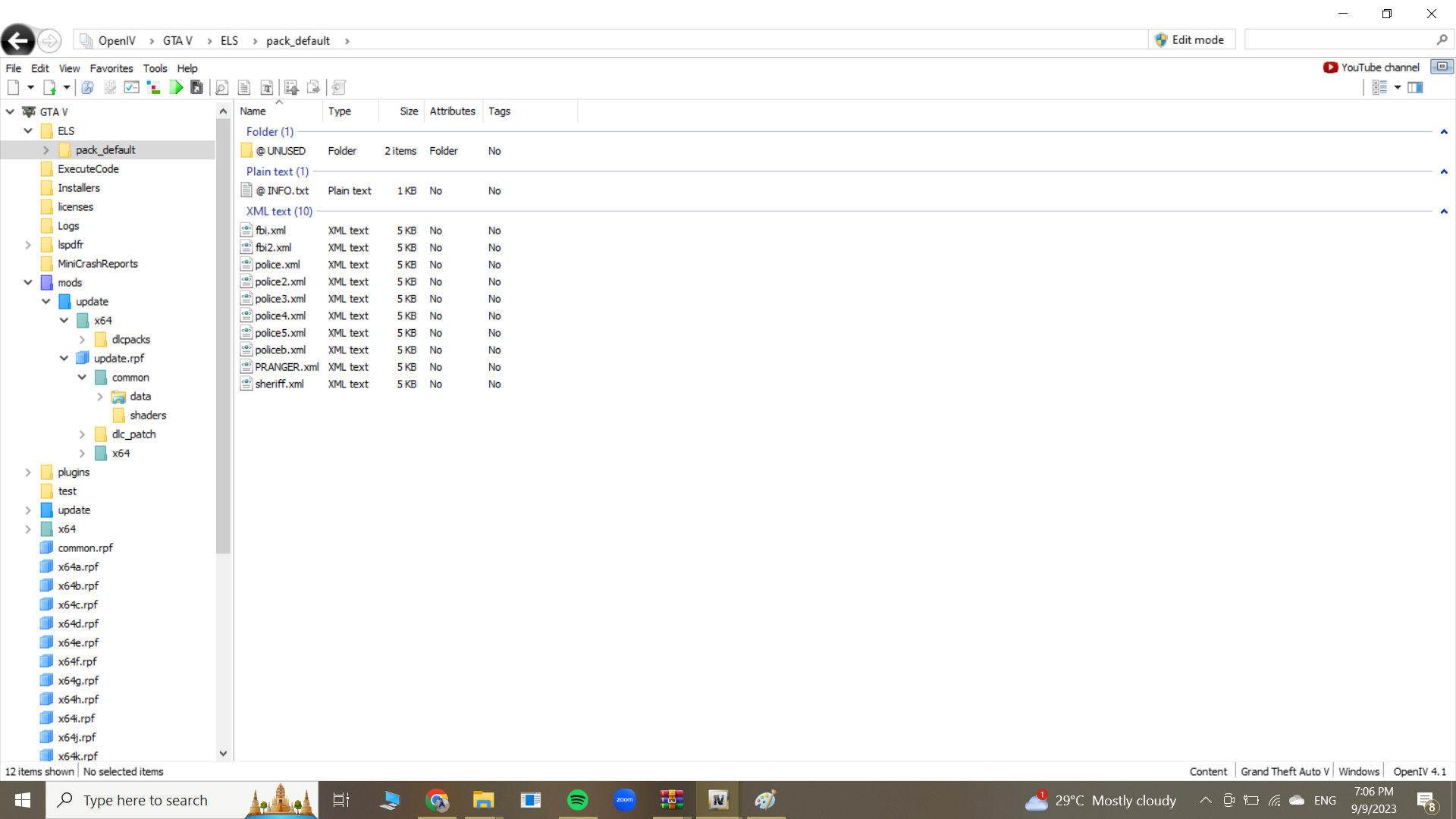Select the sheriff.xml file
Screen dimensions: 1456x819
[279, 384]
